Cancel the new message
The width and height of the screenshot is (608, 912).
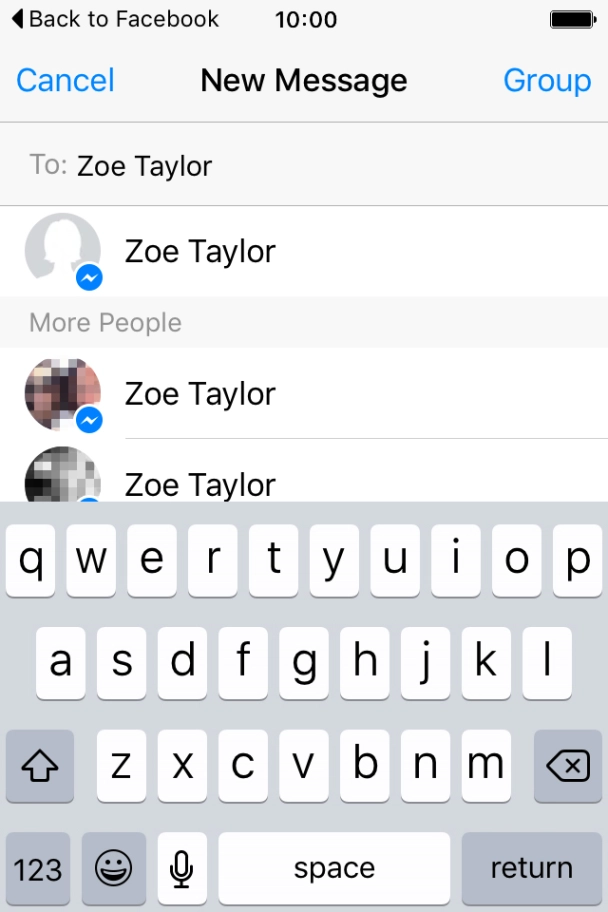(x=65, y=81)
